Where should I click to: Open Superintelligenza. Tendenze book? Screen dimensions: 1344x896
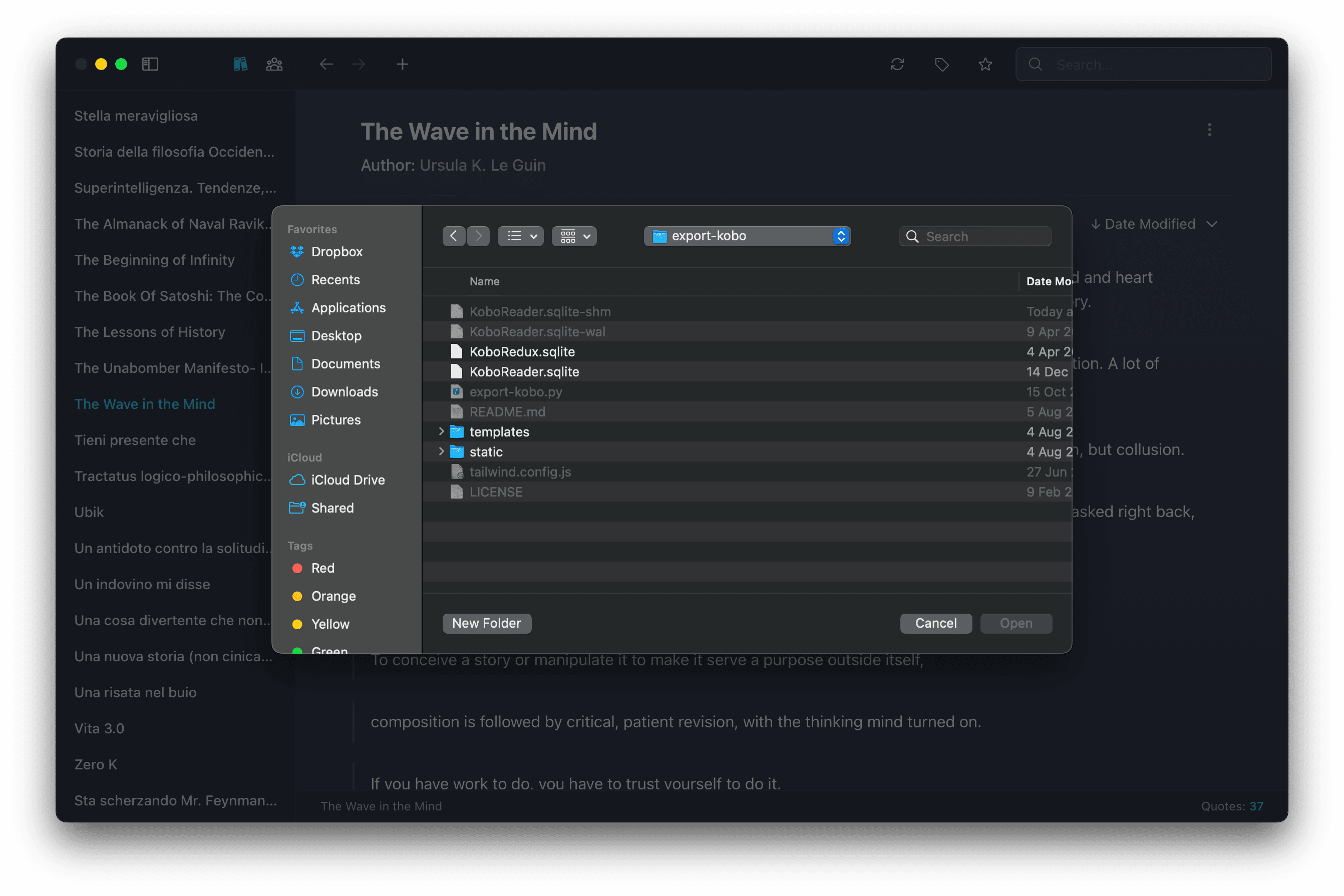pos(175,187)
